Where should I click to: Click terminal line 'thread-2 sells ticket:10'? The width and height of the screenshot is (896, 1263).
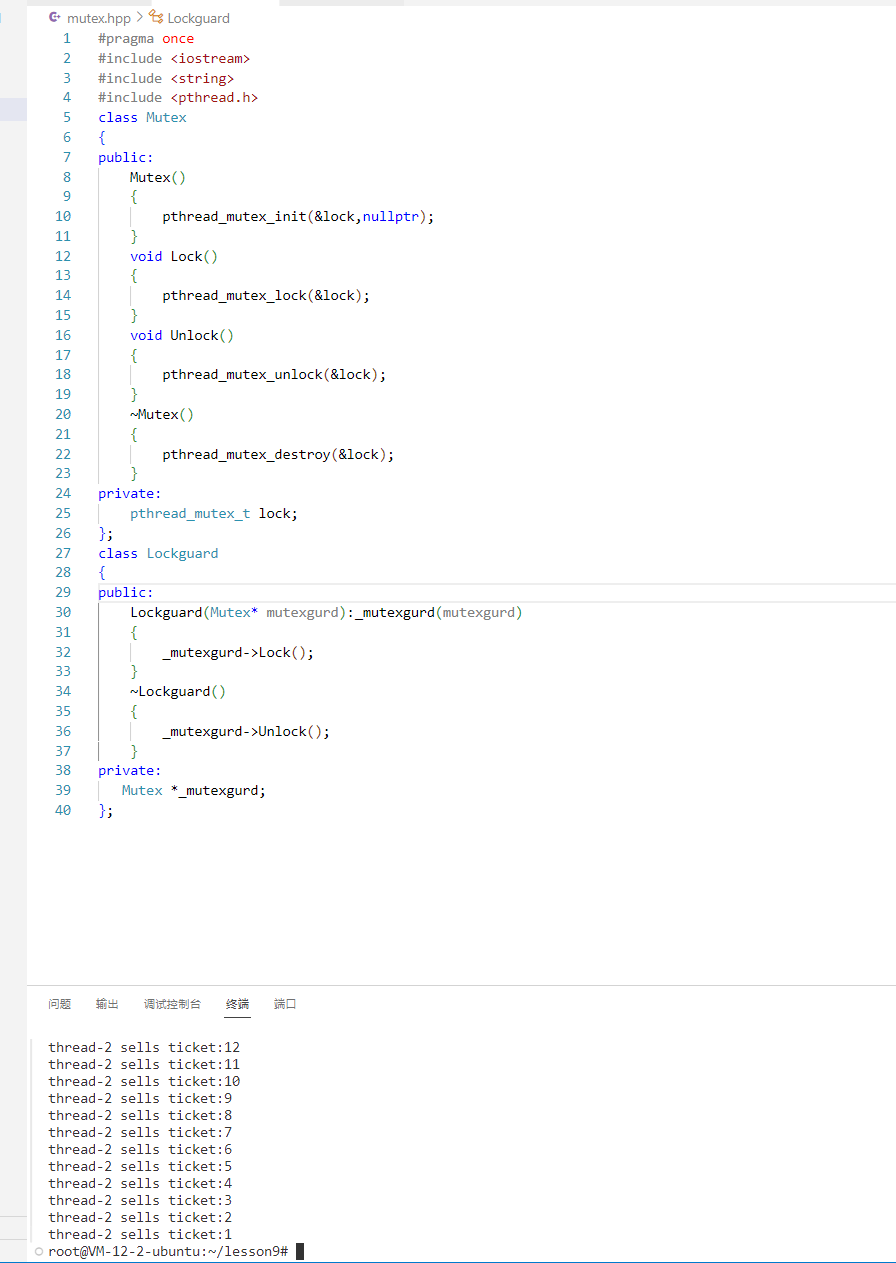click(x=144, y=1082)
